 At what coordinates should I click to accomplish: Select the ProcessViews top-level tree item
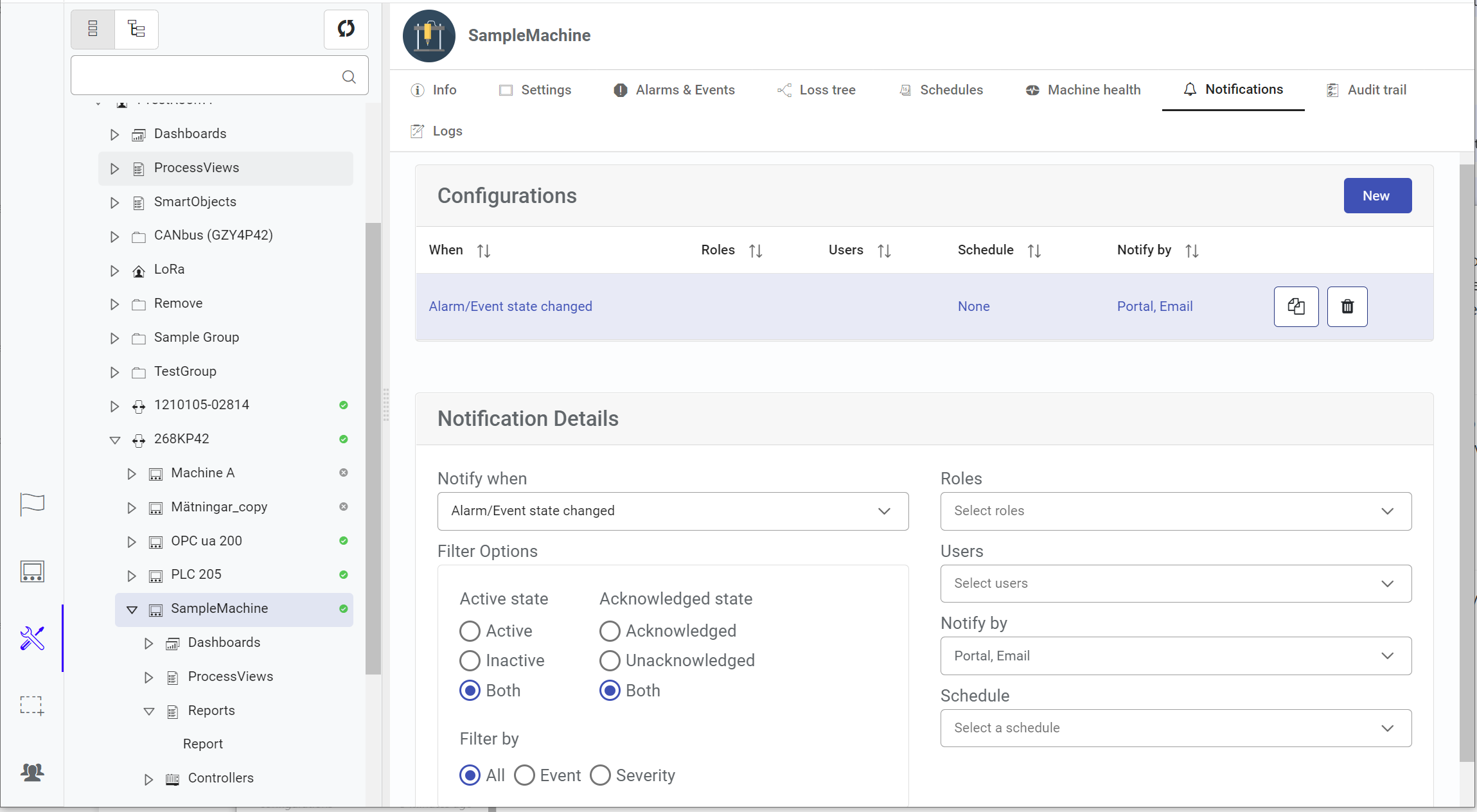[226, 168]
